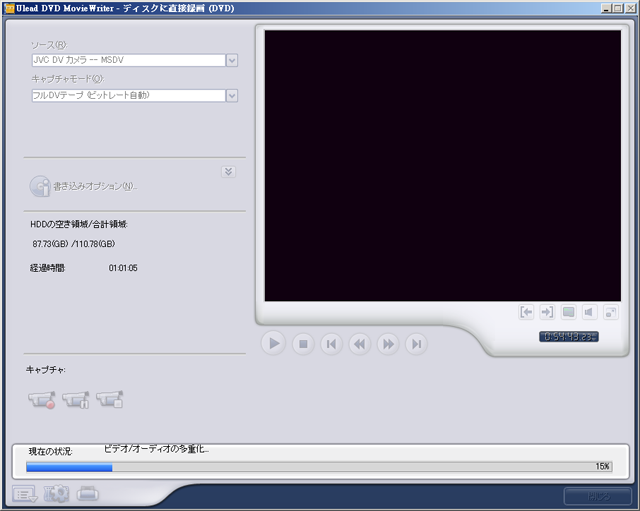Click the キャプチャ: section label
Viewport: 640px width, 511px height.
point(46,370)
